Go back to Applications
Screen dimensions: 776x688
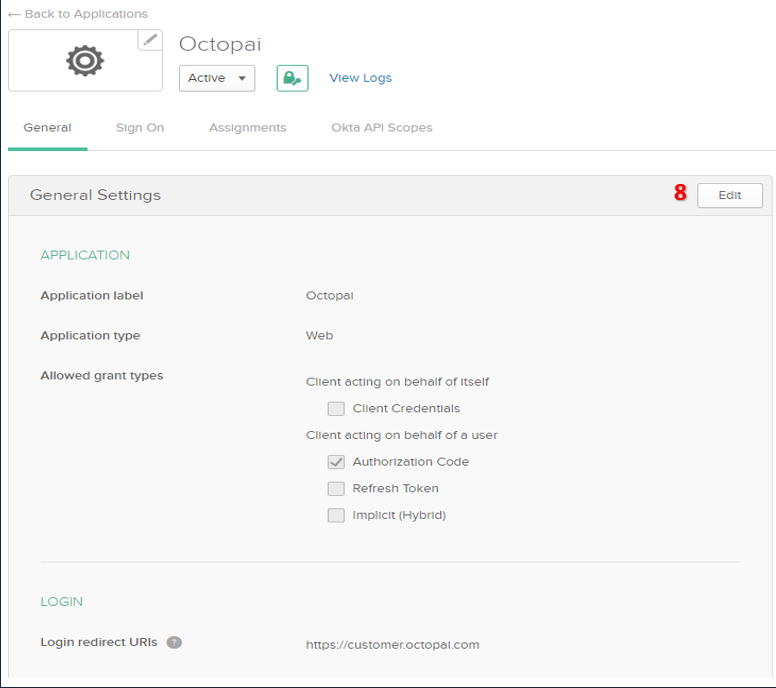[78, 14]
